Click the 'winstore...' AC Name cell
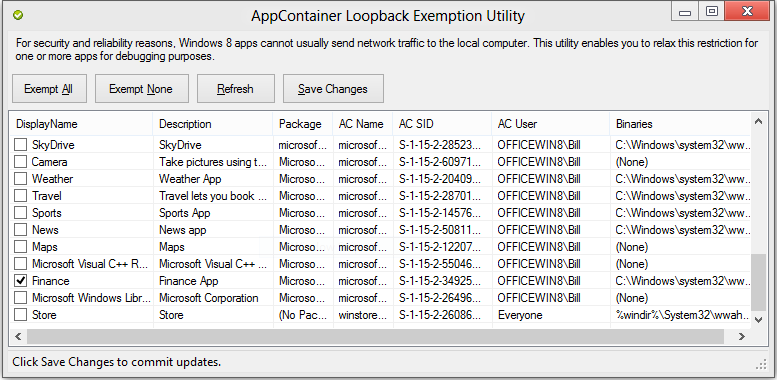777x380 pixels. (363, 315)
